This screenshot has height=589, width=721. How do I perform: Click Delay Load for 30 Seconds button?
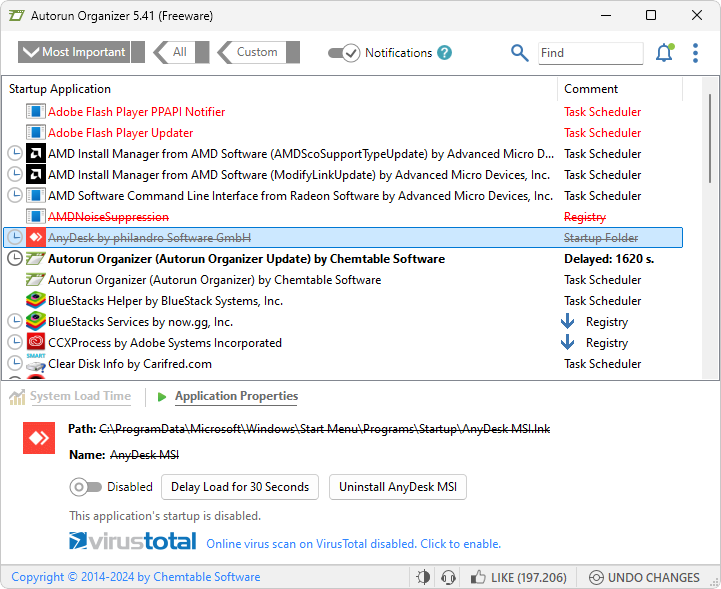tap(240, 487)
